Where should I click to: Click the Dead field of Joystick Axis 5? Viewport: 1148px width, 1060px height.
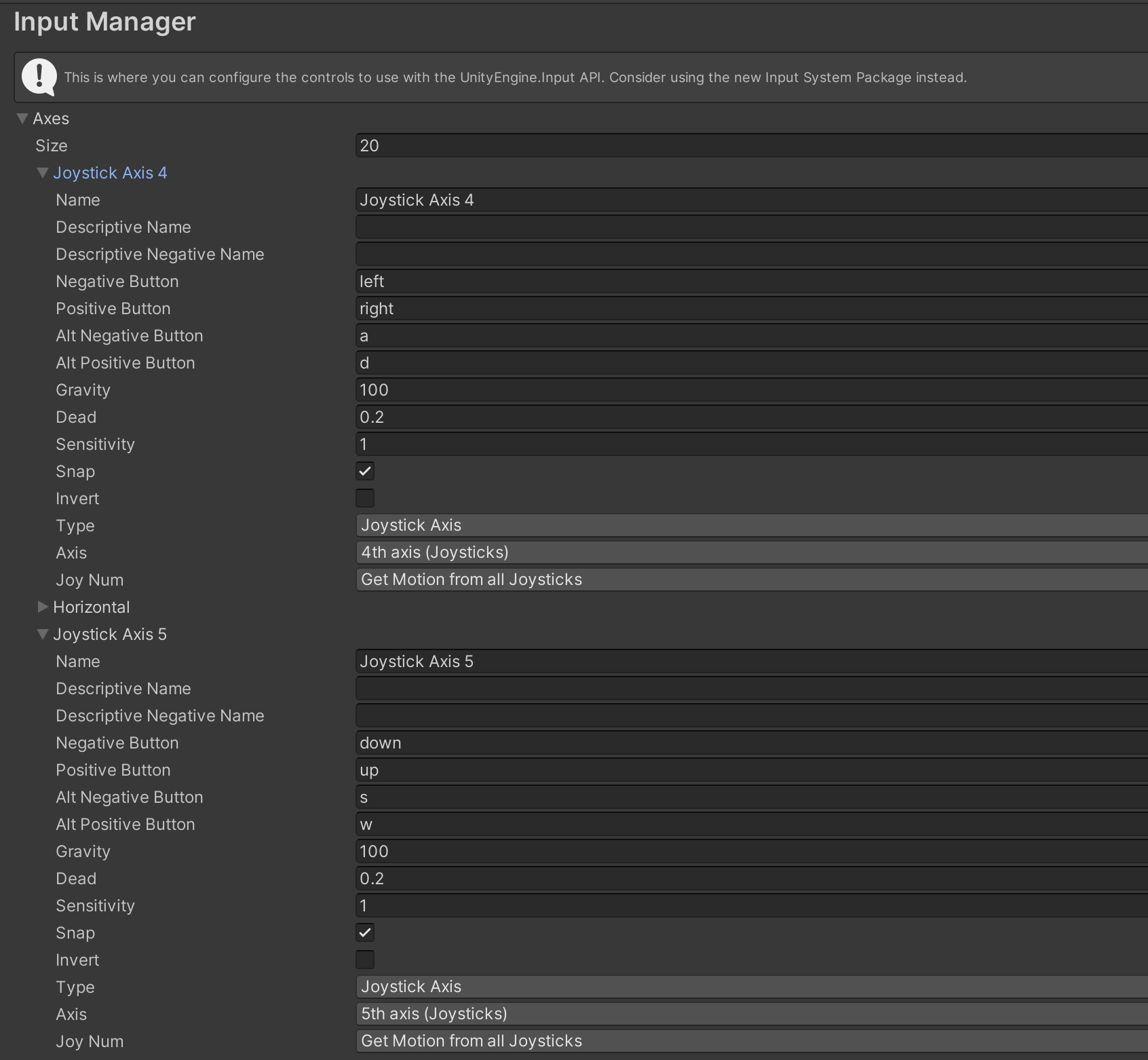pyautogui.click(x=751, y=879)
